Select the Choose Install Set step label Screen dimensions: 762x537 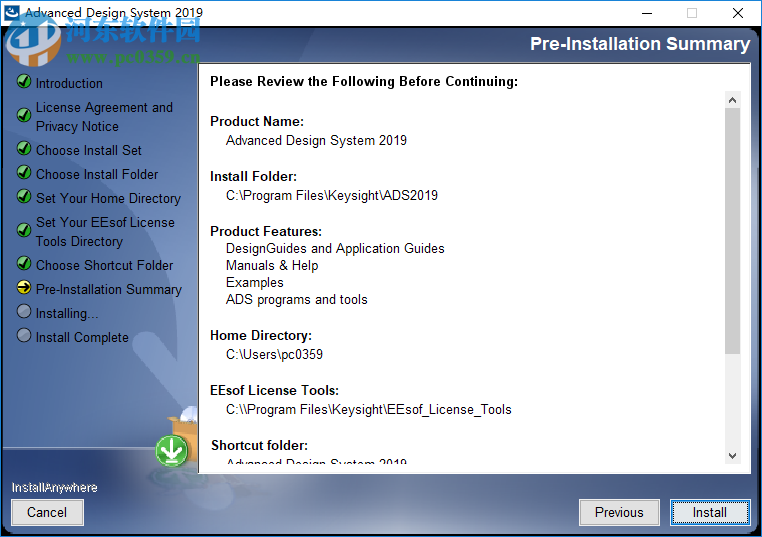88,151
